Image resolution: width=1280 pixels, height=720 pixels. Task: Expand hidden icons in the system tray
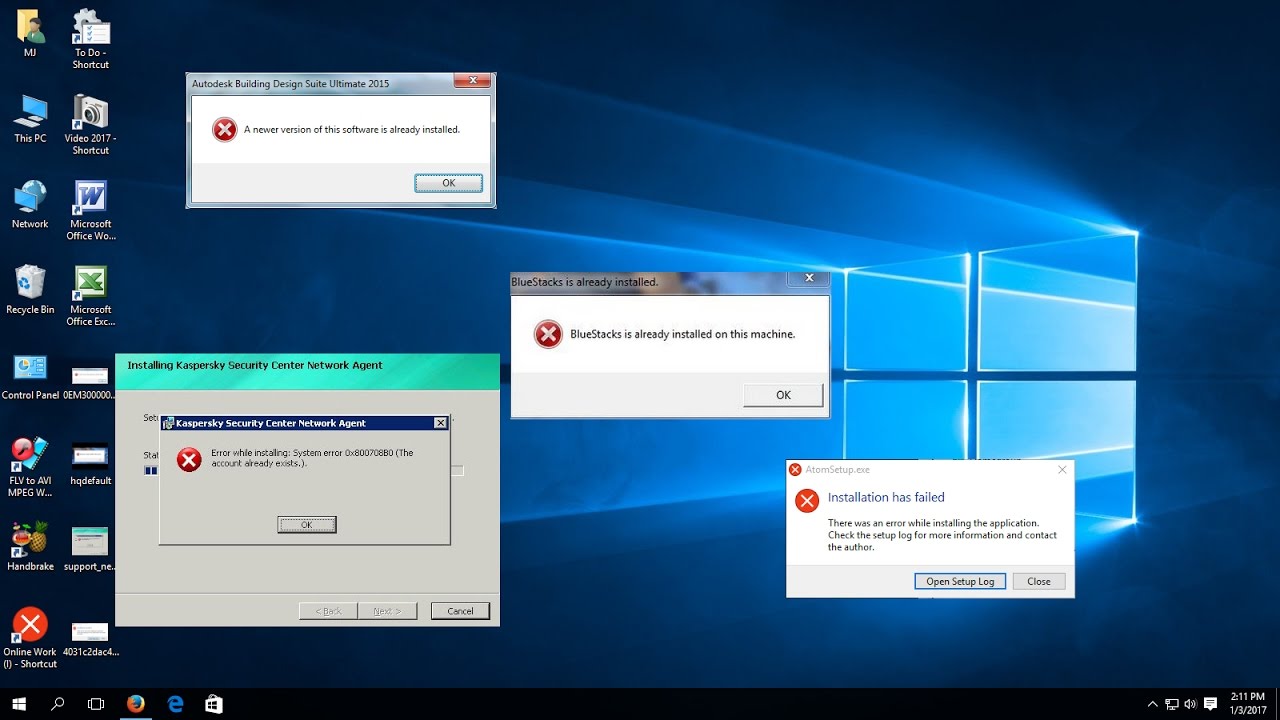coord(1153,703)
